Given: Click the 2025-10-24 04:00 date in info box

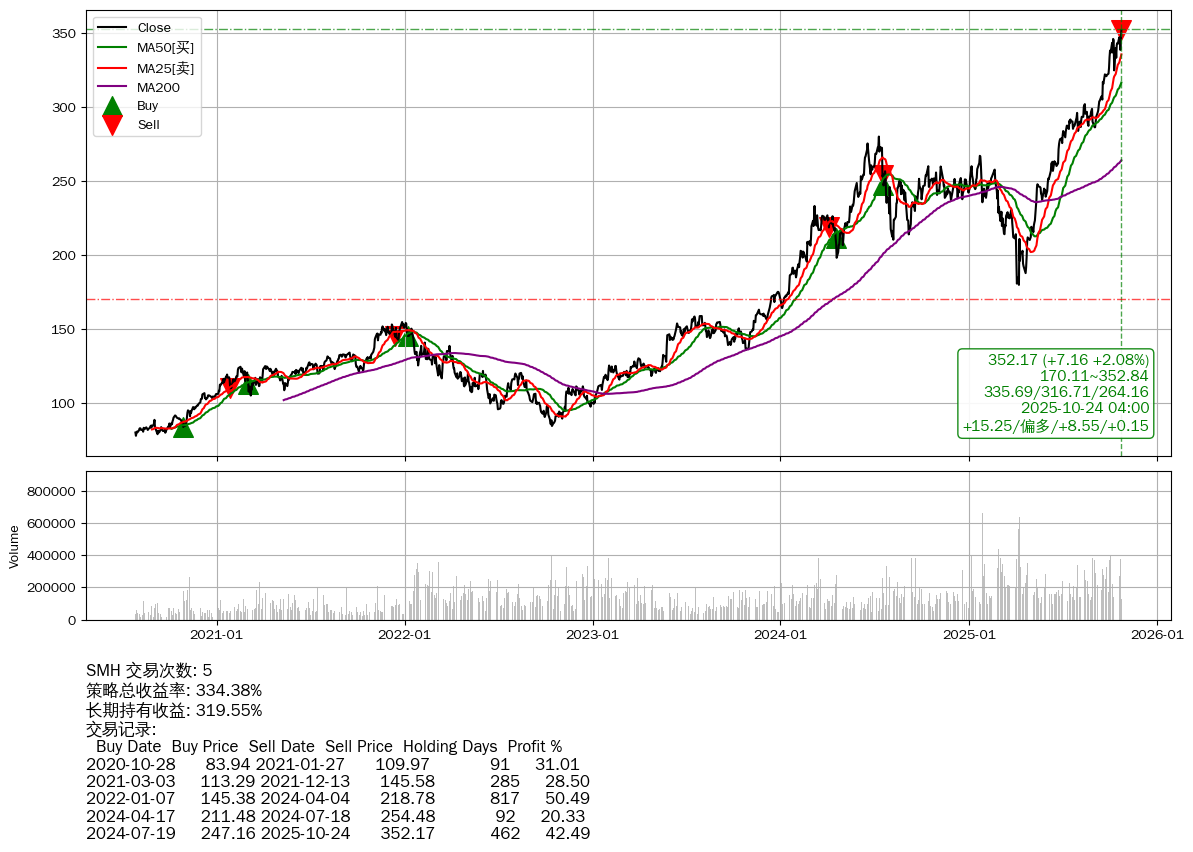Looking at the screenshot, I should (x=1084, y=408).
